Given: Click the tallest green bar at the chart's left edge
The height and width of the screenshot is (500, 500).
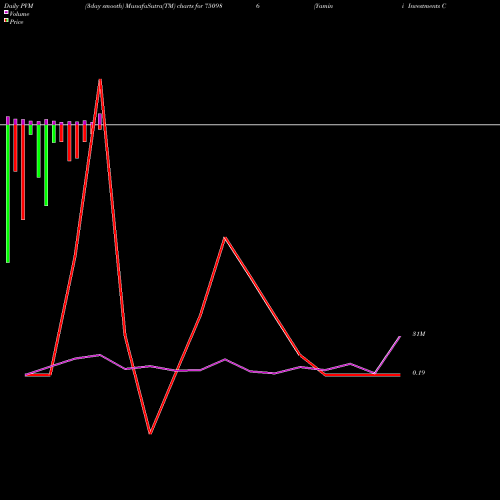Looking at the screenshot, I should point(8,193).
